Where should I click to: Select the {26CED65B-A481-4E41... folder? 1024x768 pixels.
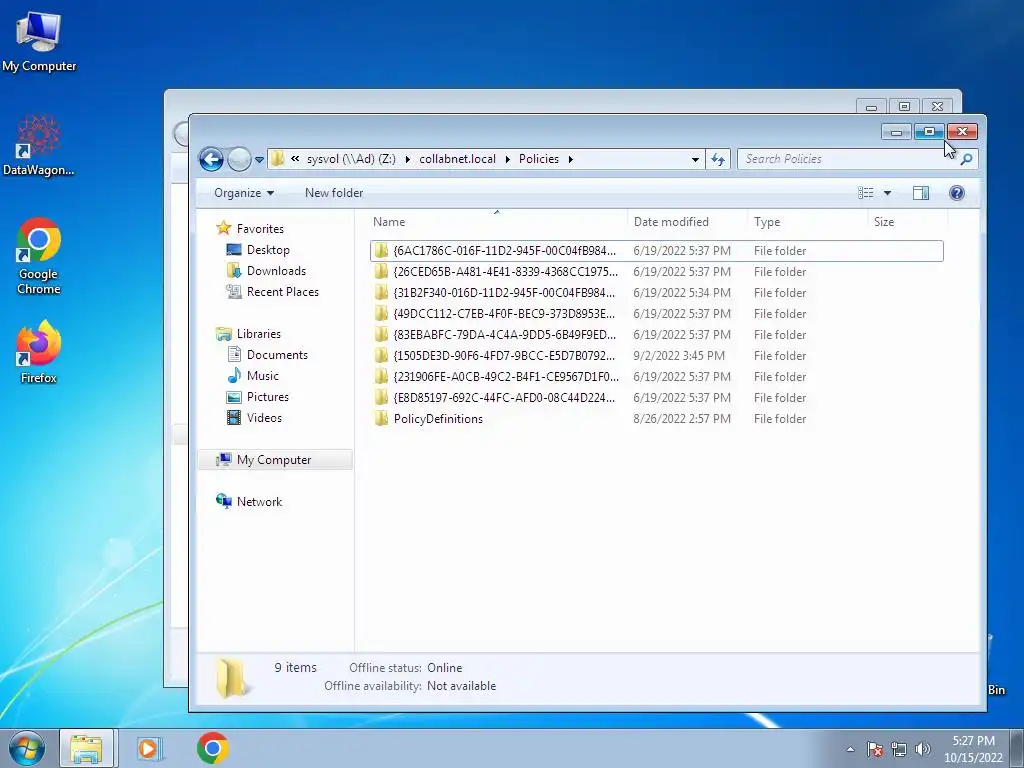click(656, 272)
